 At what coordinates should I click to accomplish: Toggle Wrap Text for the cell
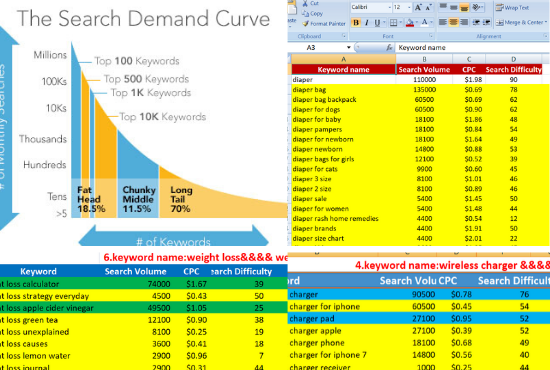pos(512,7)
